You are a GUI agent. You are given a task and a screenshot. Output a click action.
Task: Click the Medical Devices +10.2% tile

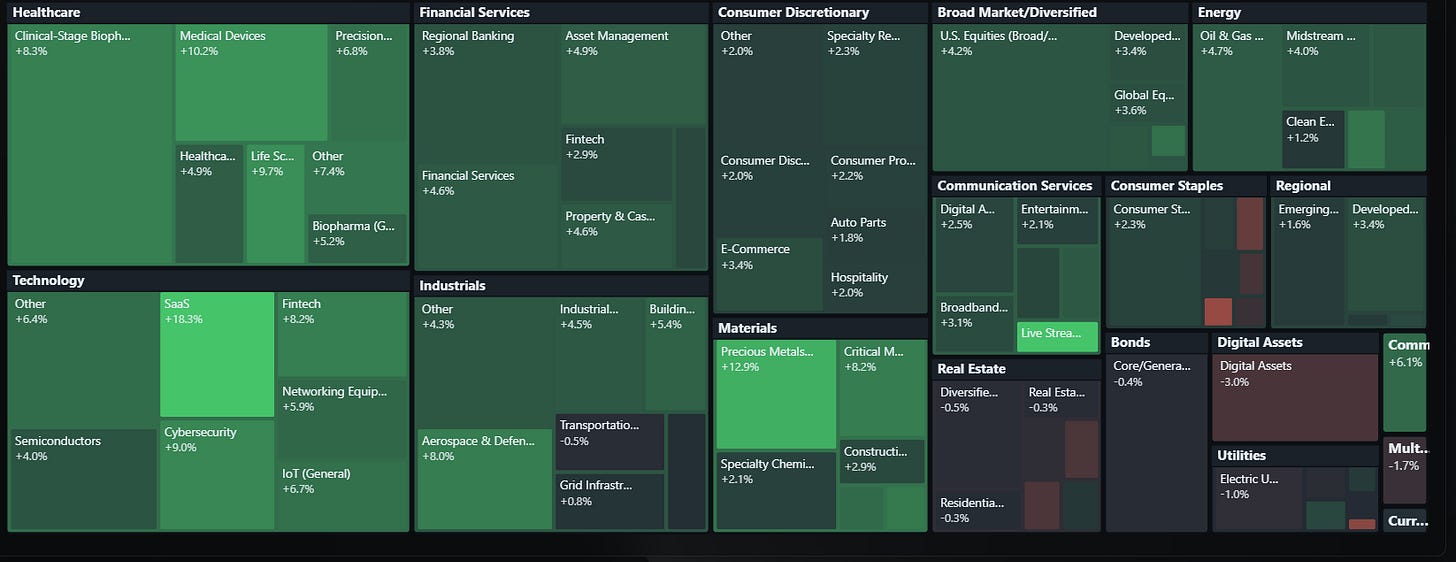pyautogui.click(x=251, y=83)
